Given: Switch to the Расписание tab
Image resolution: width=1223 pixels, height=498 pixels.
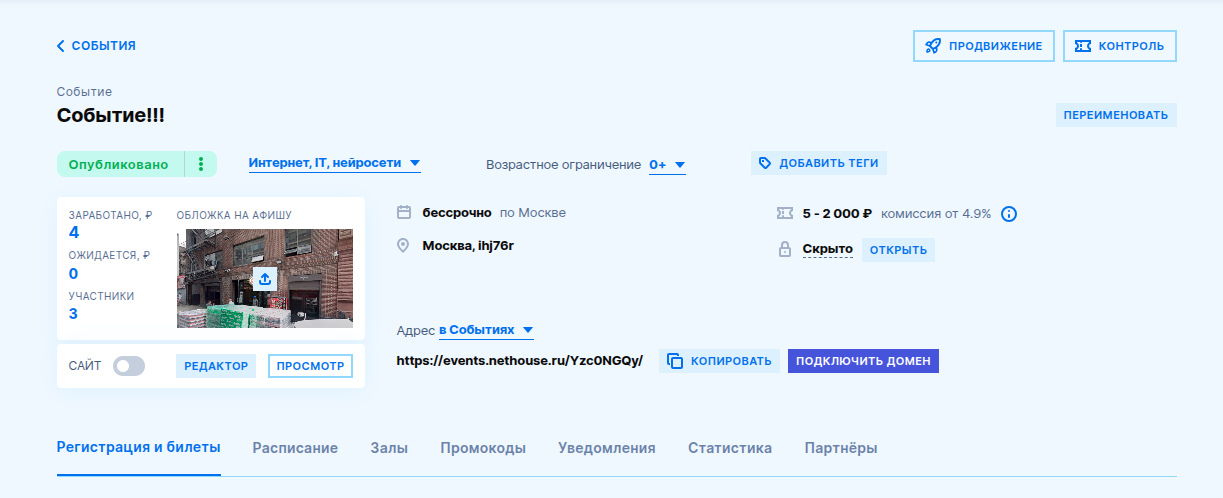Looking at the screenshot, I should click(295, 448).
